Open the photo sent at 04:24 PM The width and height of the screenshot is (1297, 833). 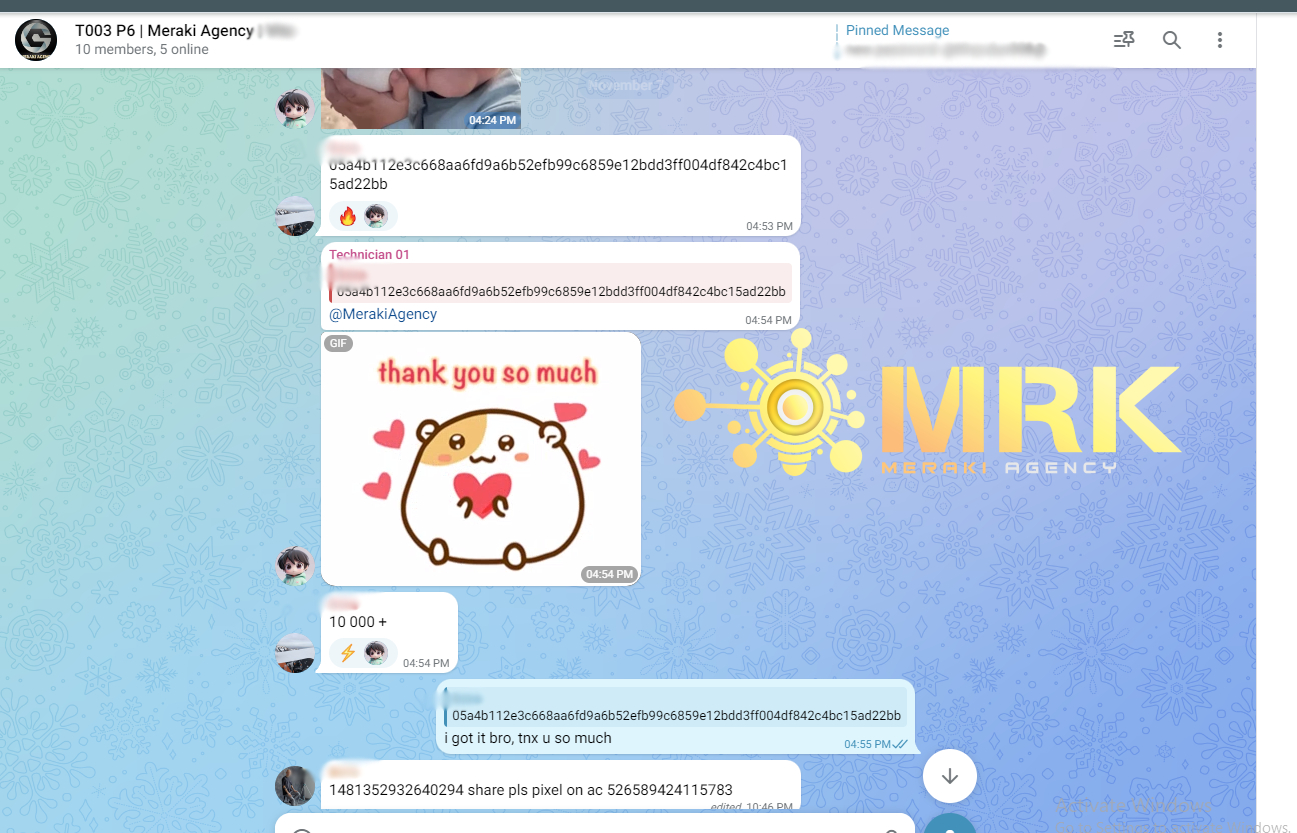click(x=421, y=99)
